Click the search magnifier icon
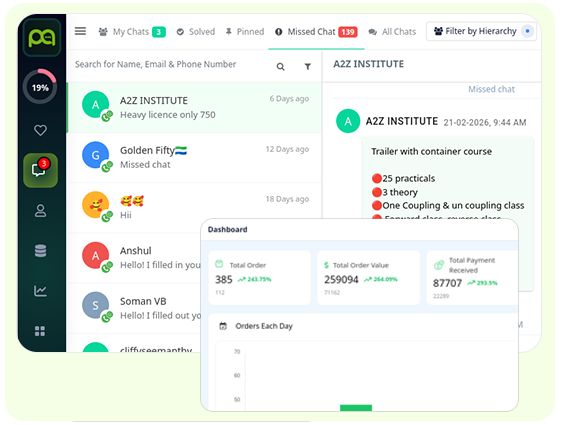 (281, 67)
